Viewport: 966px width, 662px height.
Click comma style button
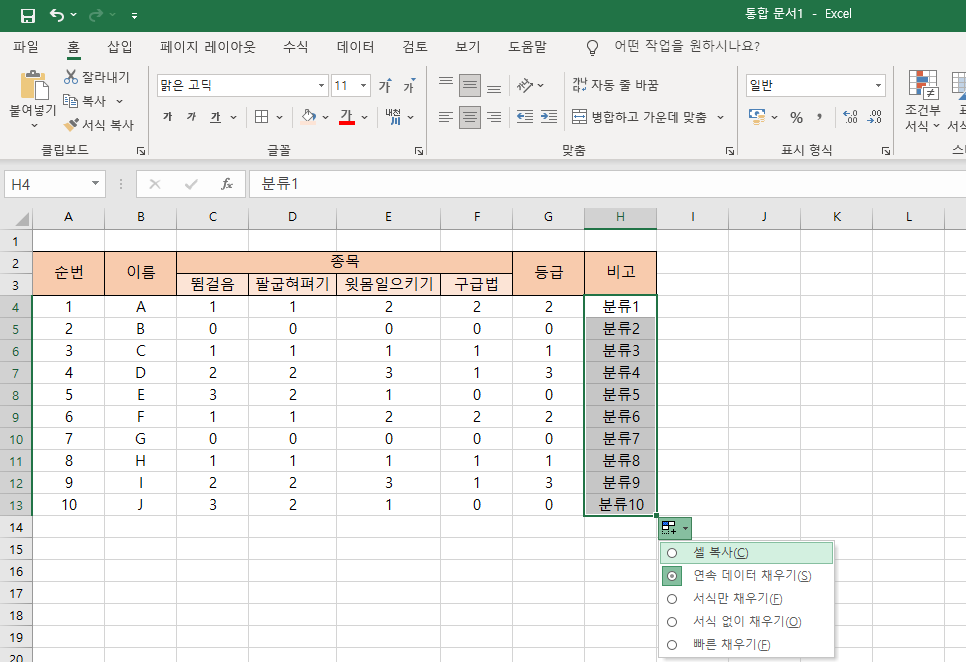pos(819,116)
